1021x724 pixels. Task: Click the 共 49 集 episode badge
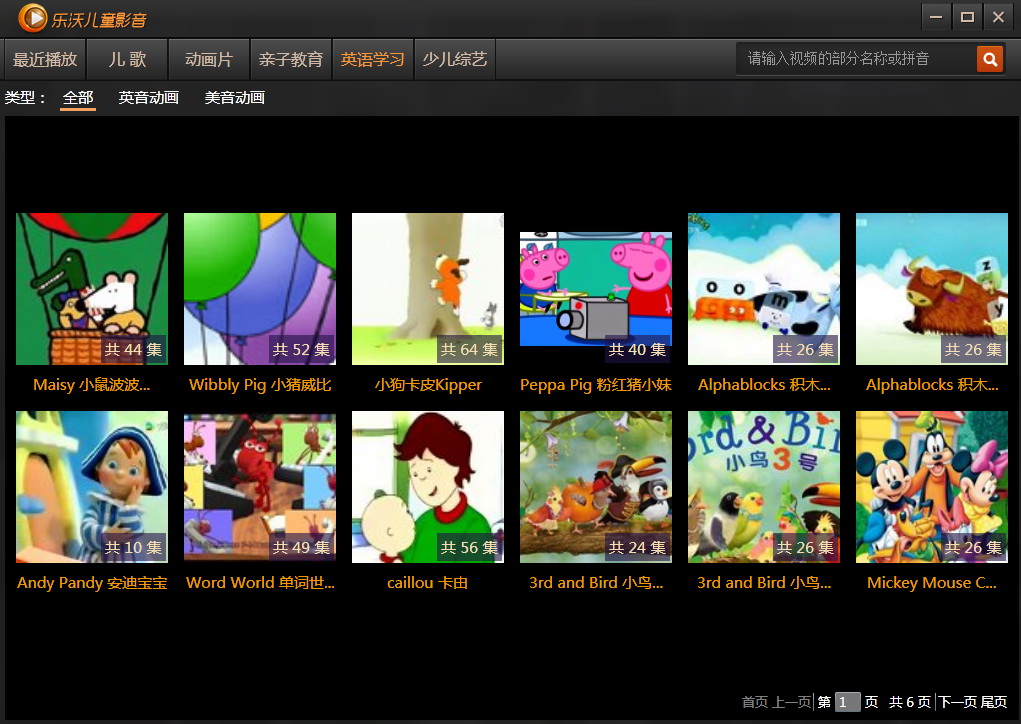301,548
